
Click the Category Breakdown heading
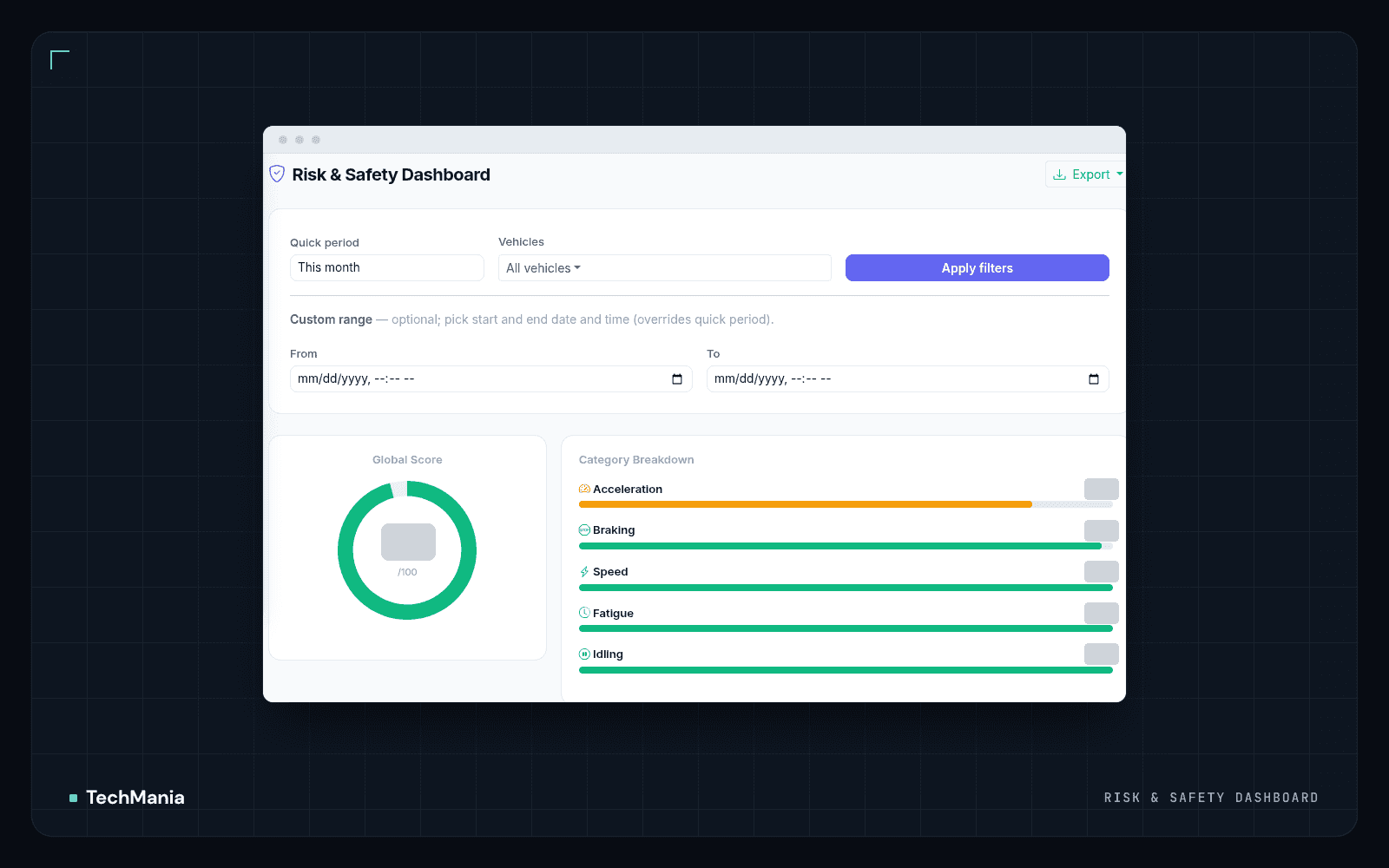point(636,460)
